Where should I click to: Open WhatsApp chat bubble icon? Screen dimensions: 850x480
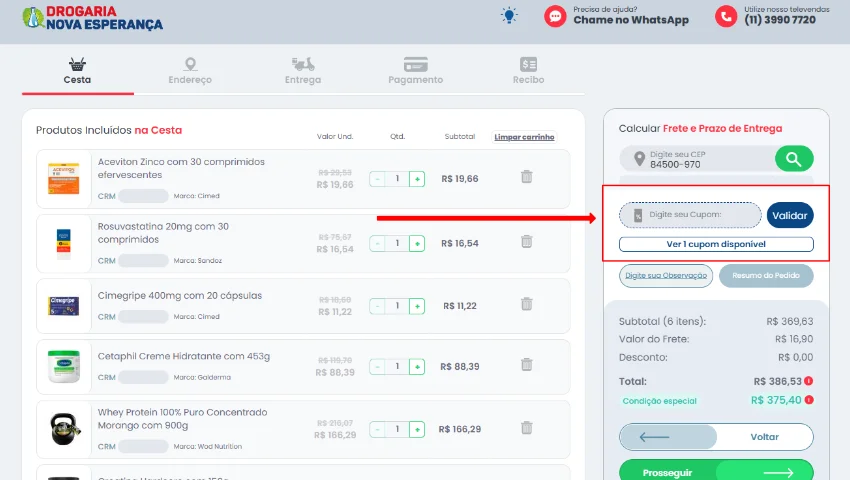555,16
